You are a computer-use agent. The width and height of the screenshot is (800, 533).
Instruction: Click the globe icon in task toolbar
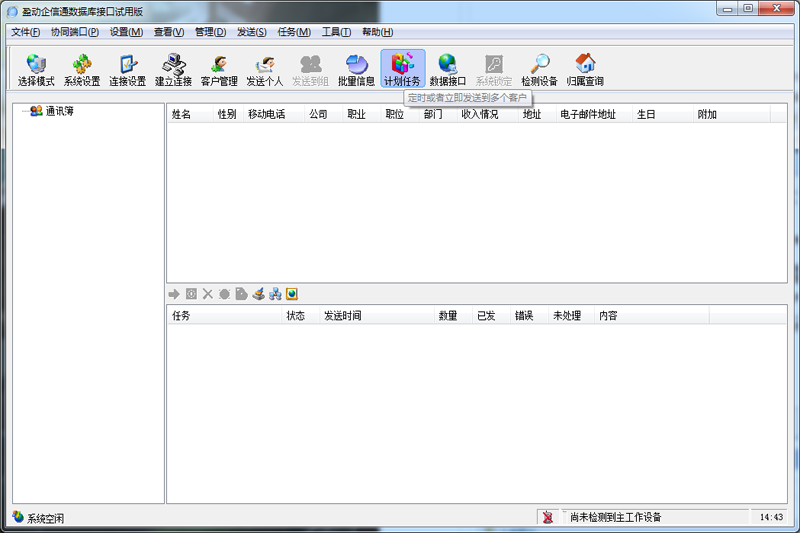(x=292, y=294)
